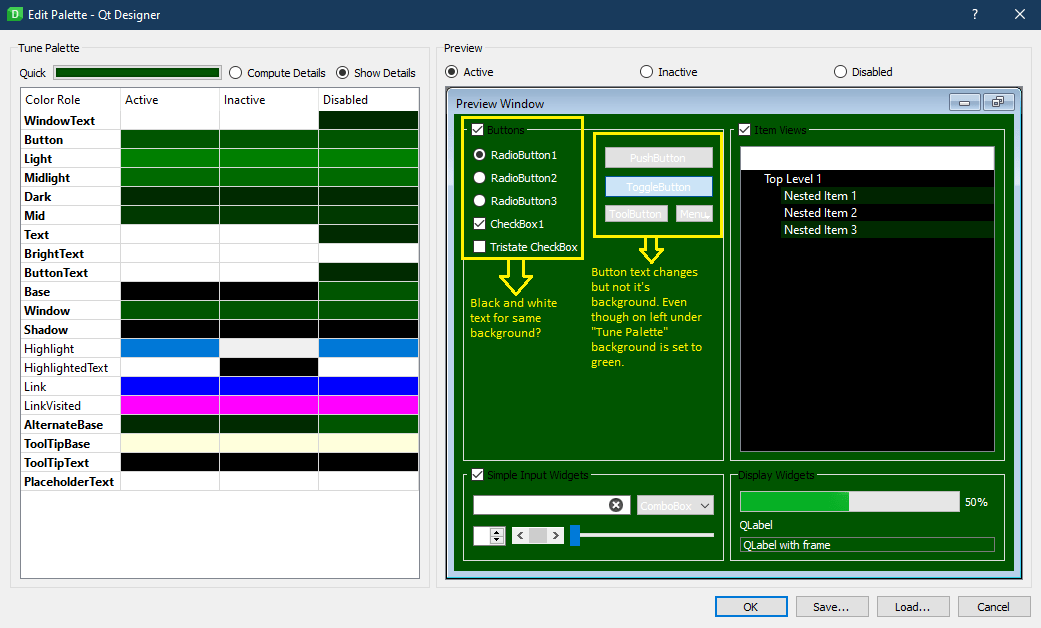This screenshot has height=628, width=1041.
Task: Click the 50% progress bar
Action: point(850,501)
